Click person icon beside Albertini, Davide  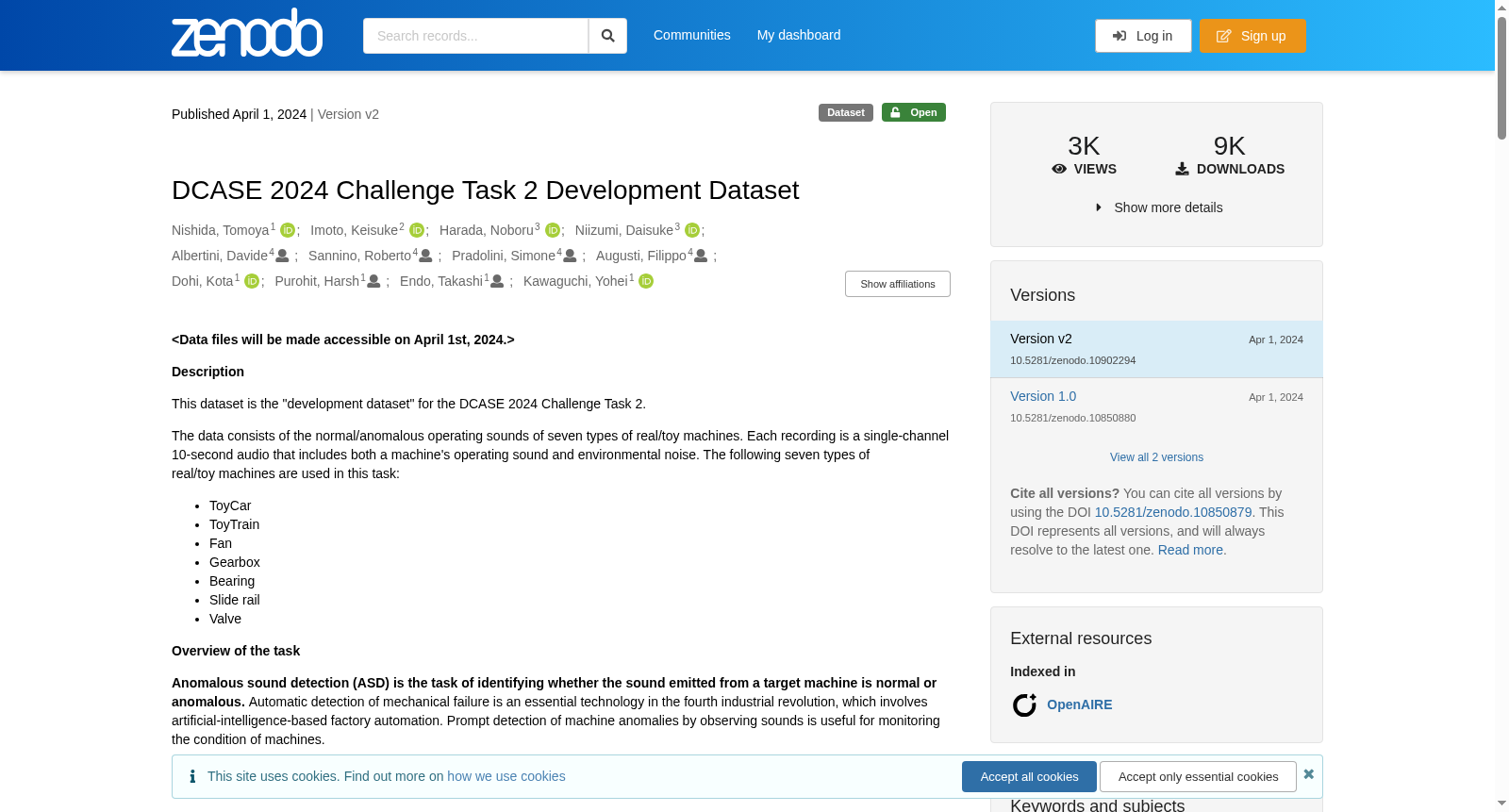282,256
